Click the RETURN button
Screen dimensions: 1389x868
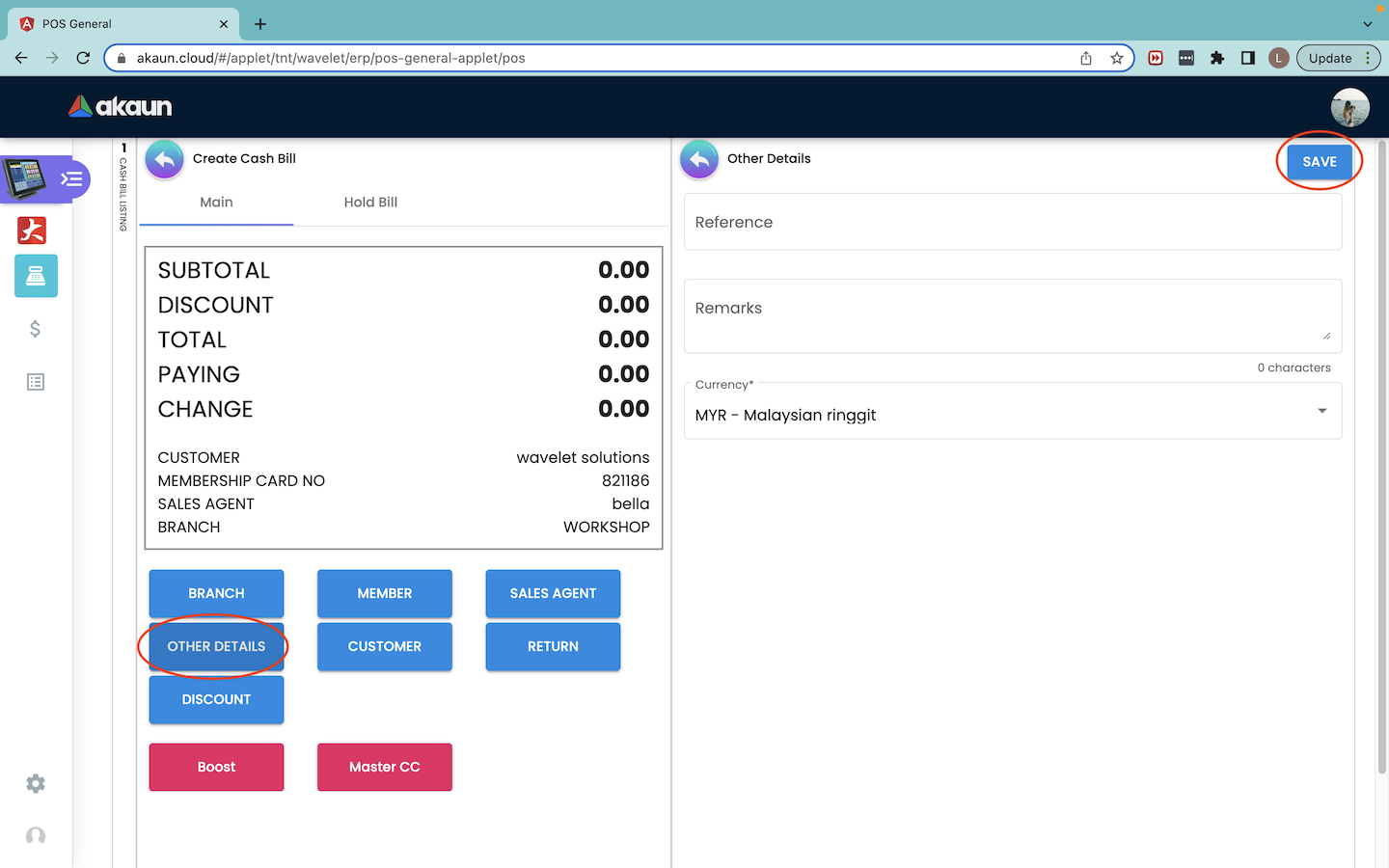click(x=553, y=646)
